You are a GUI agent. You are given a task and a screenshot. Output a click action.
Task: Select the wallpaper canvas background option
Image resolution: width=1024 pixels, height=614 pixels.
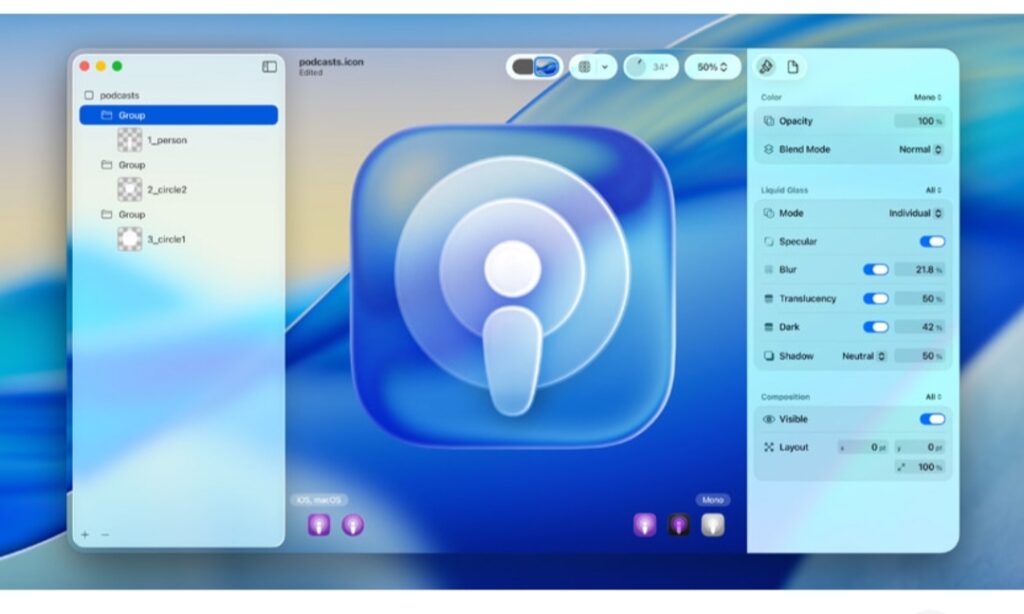point(547,67)
